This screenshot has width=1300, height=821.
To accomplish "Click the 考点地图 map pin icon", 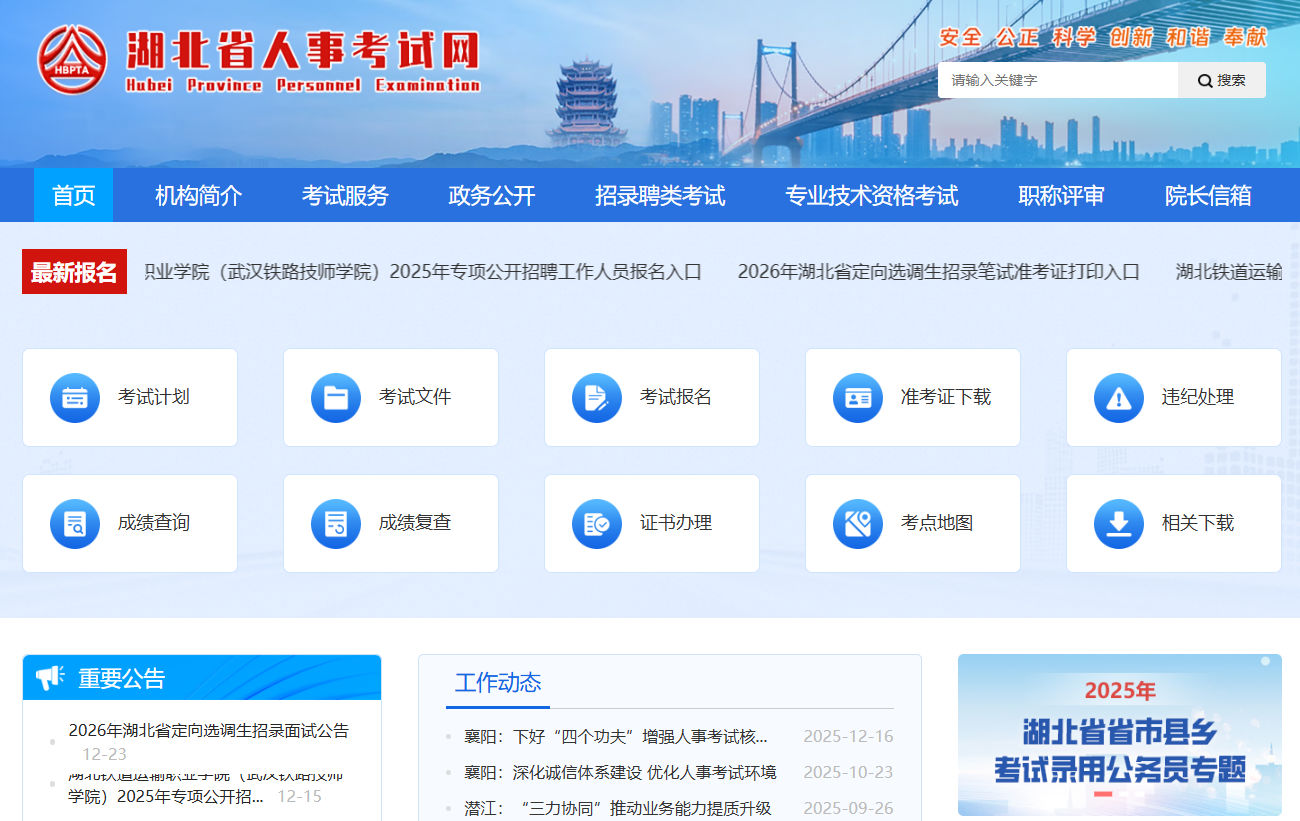I will [x=858, y=524].
